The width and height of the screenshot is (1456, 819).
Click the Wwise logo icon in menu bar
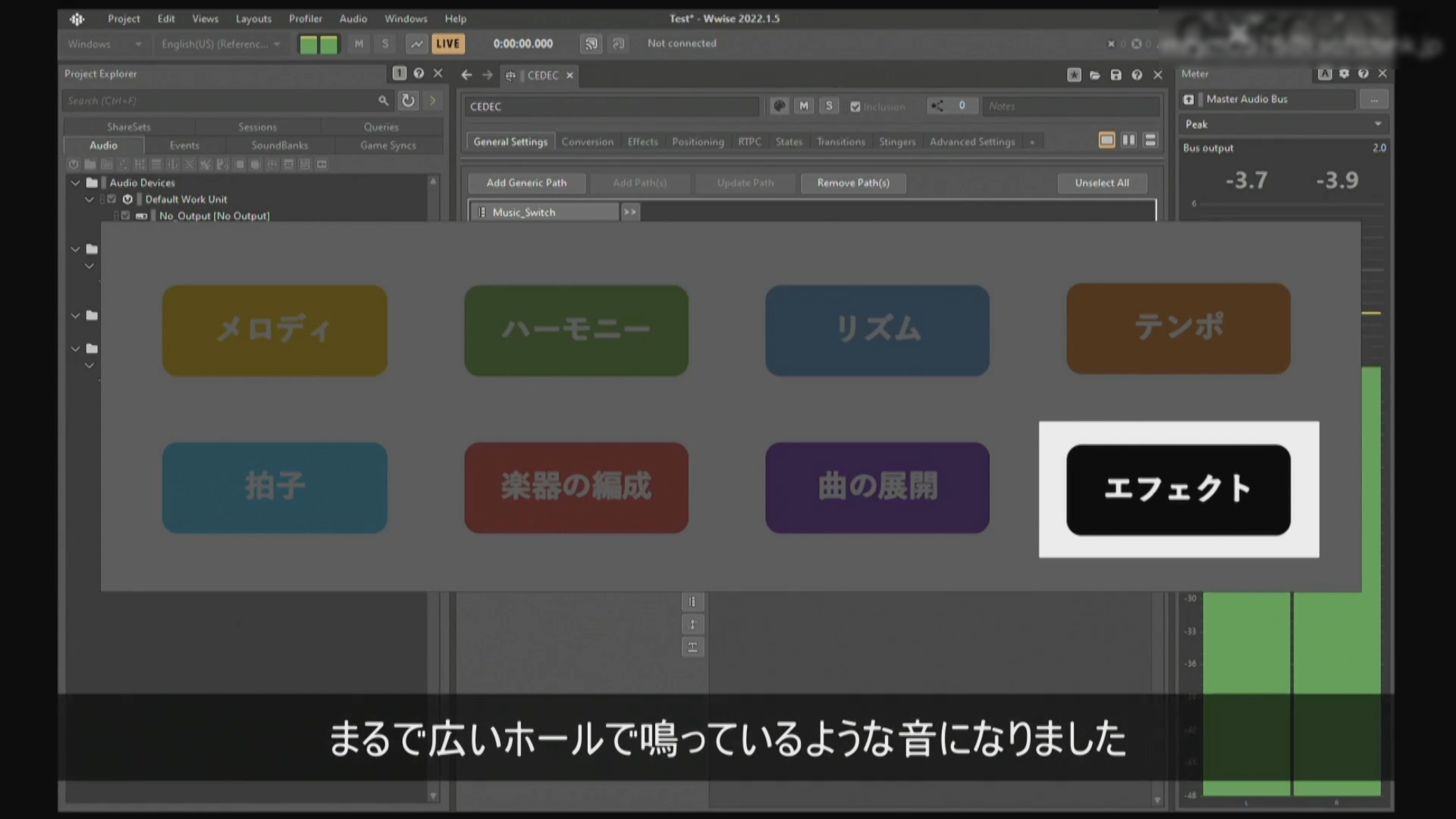[77, 19]
